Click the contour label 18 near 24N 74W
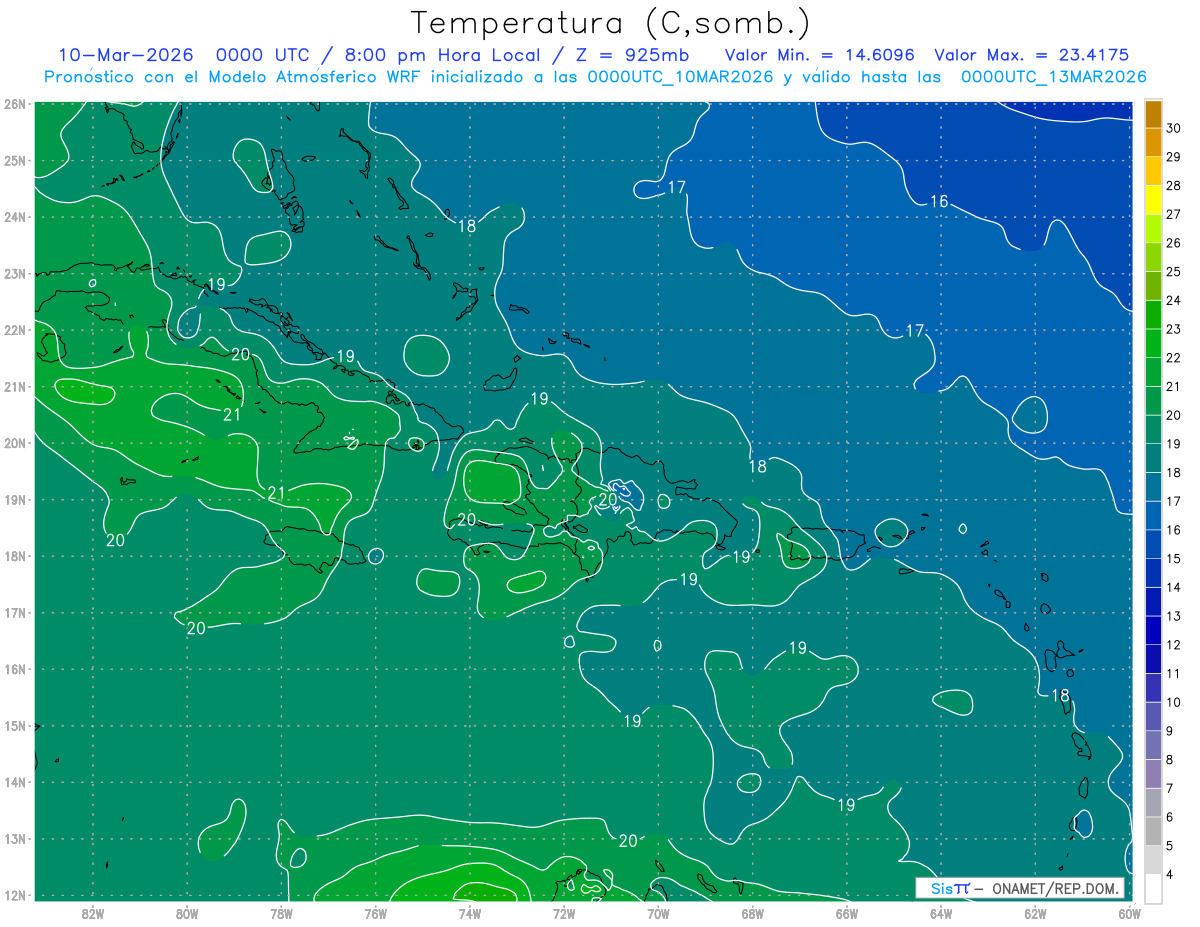Screen dimensions: 1200x927 point(467,226)
